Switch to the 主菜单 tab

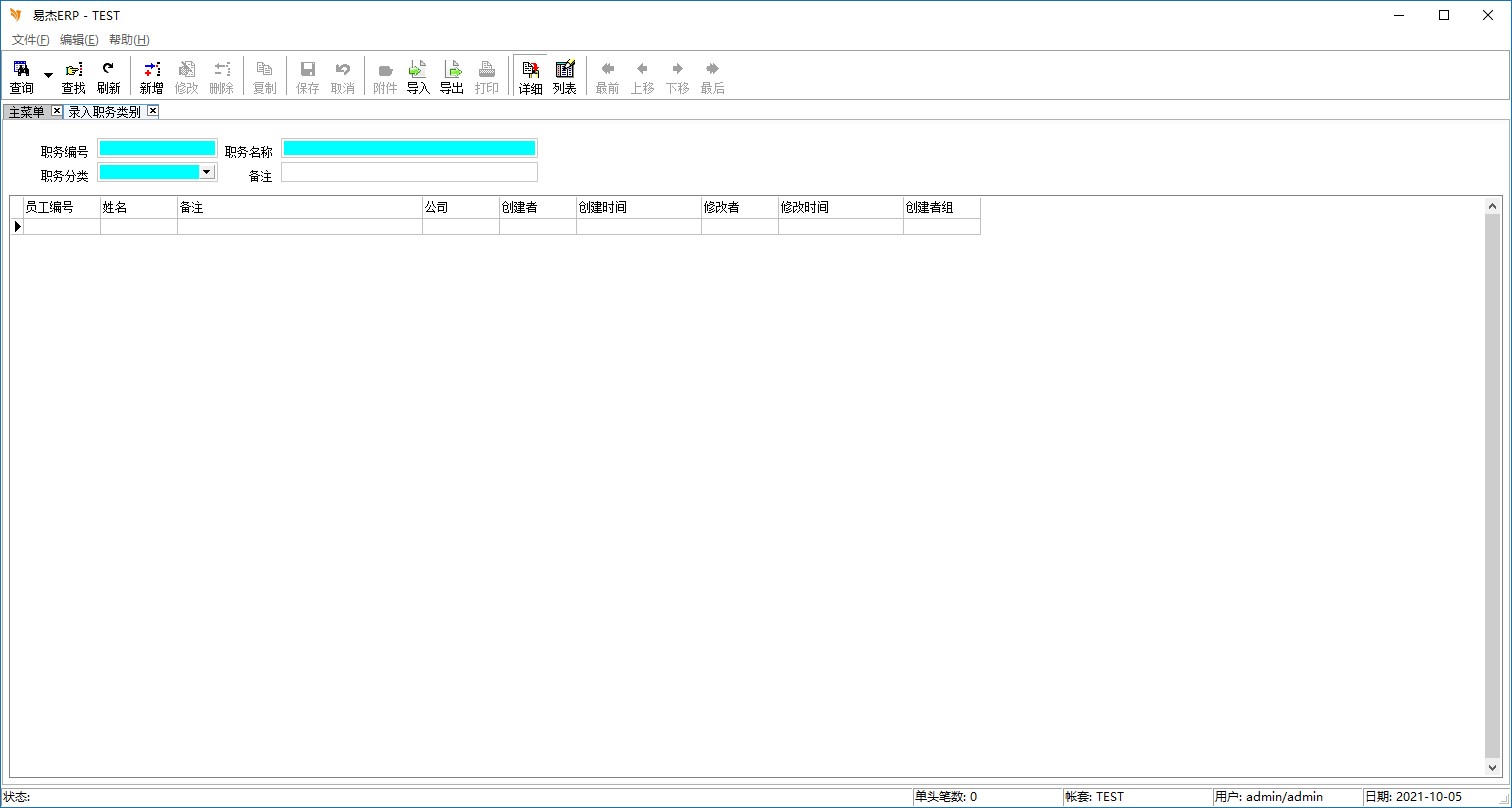[x=27, y=112]
